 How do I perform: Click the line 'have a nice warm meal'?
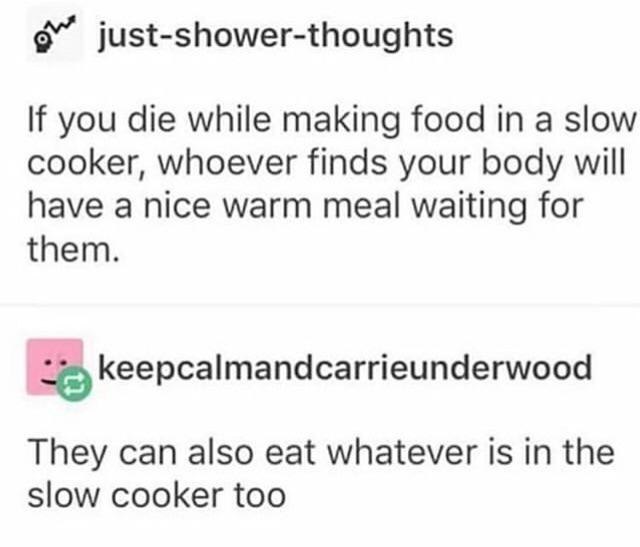point(306,207)
